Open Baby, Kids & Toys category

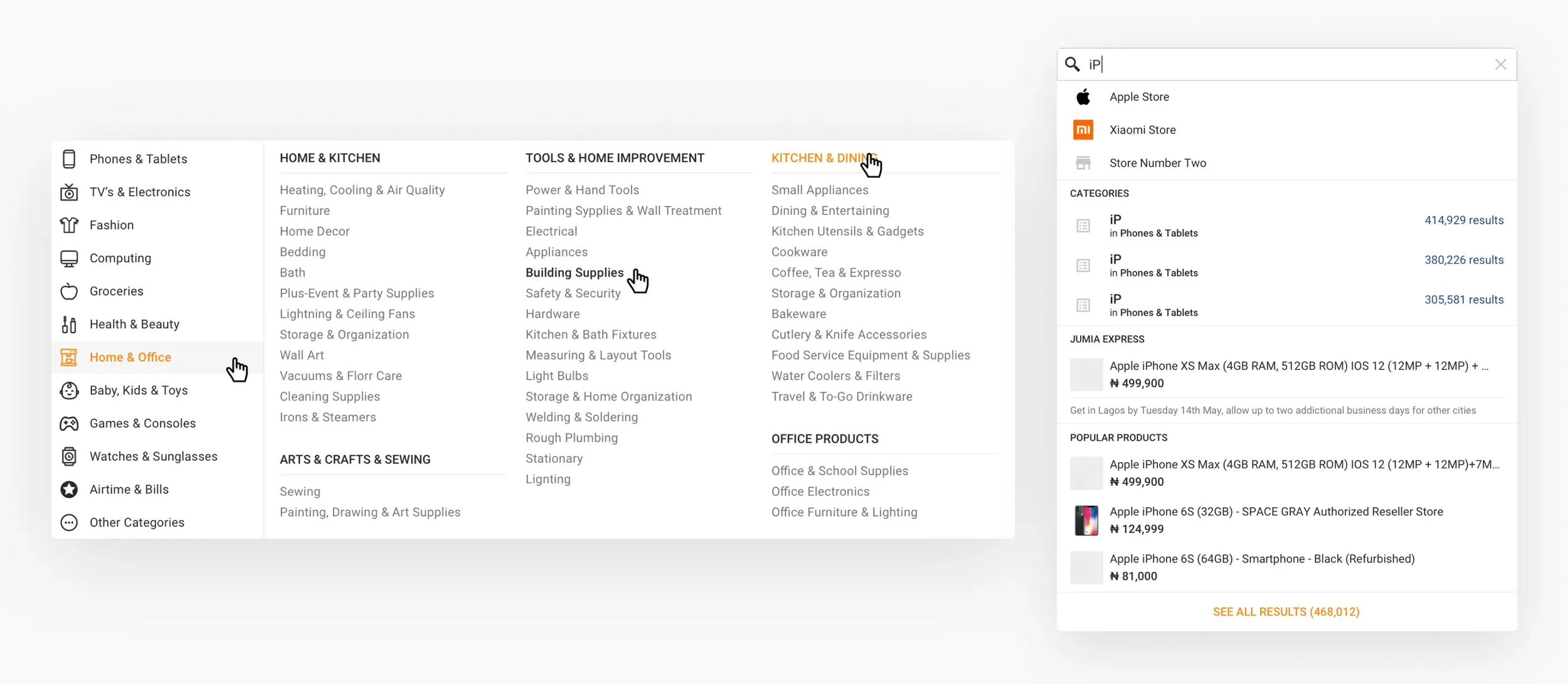[139, 391]
